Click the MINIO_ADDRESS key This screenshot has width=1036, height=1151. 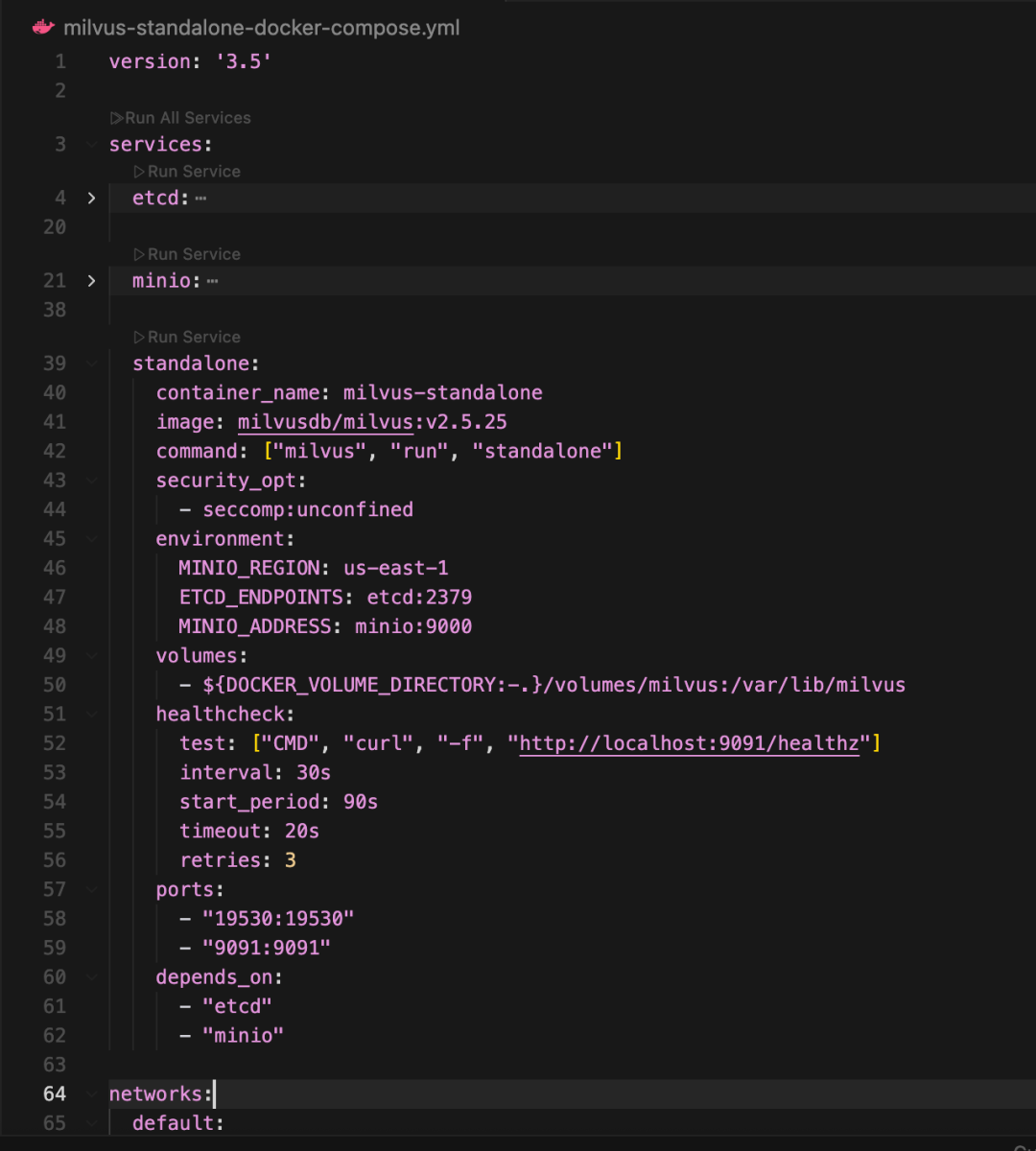click(255, 626)
